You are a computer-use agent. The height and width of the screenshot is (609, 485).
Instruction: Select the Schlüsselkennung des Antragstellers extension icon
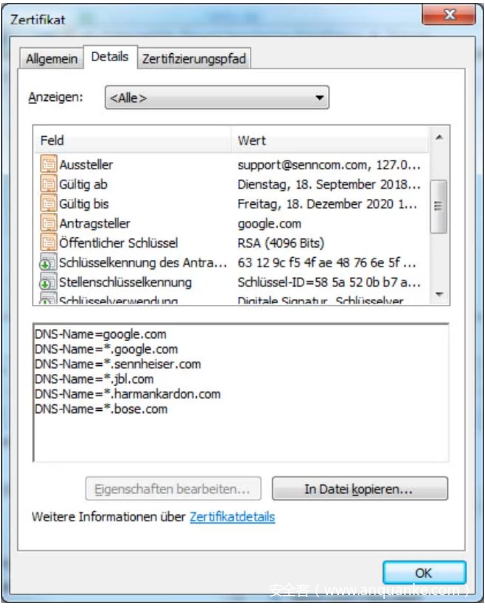(48, 262)
